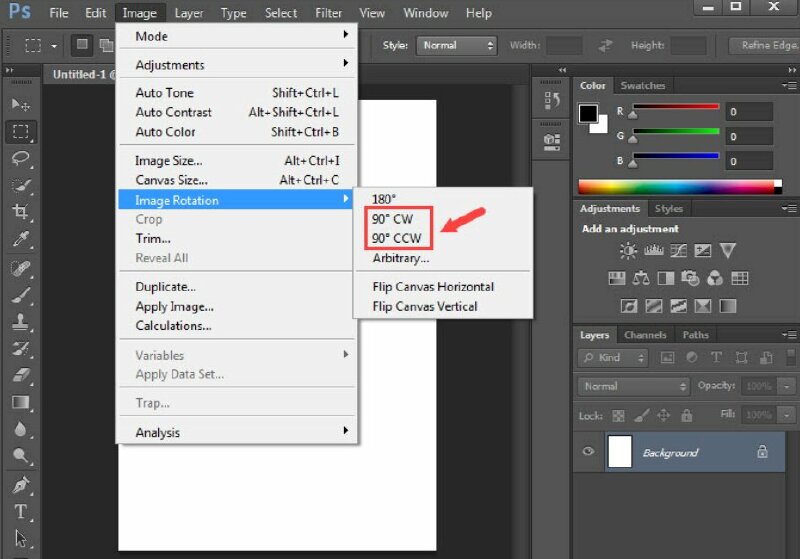
Task: Expand the Mode submenu
Action: (238, 36)
